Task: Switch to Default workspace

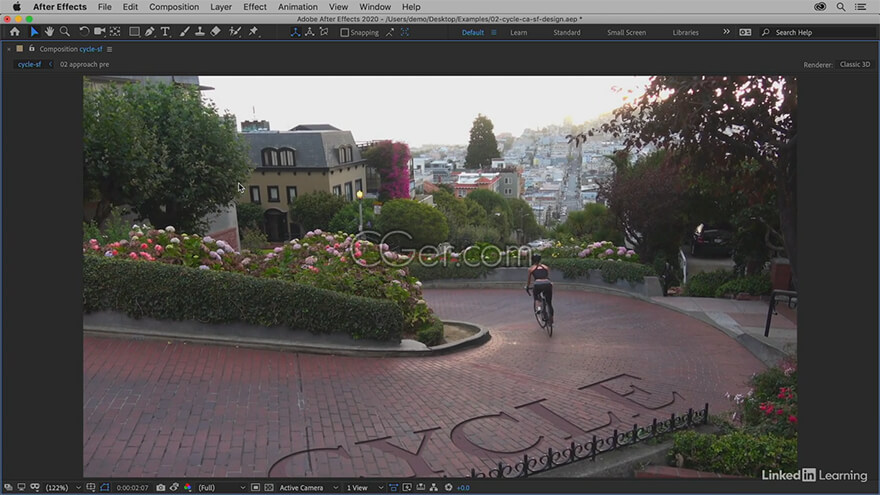Action: click(x=473, y=33)
